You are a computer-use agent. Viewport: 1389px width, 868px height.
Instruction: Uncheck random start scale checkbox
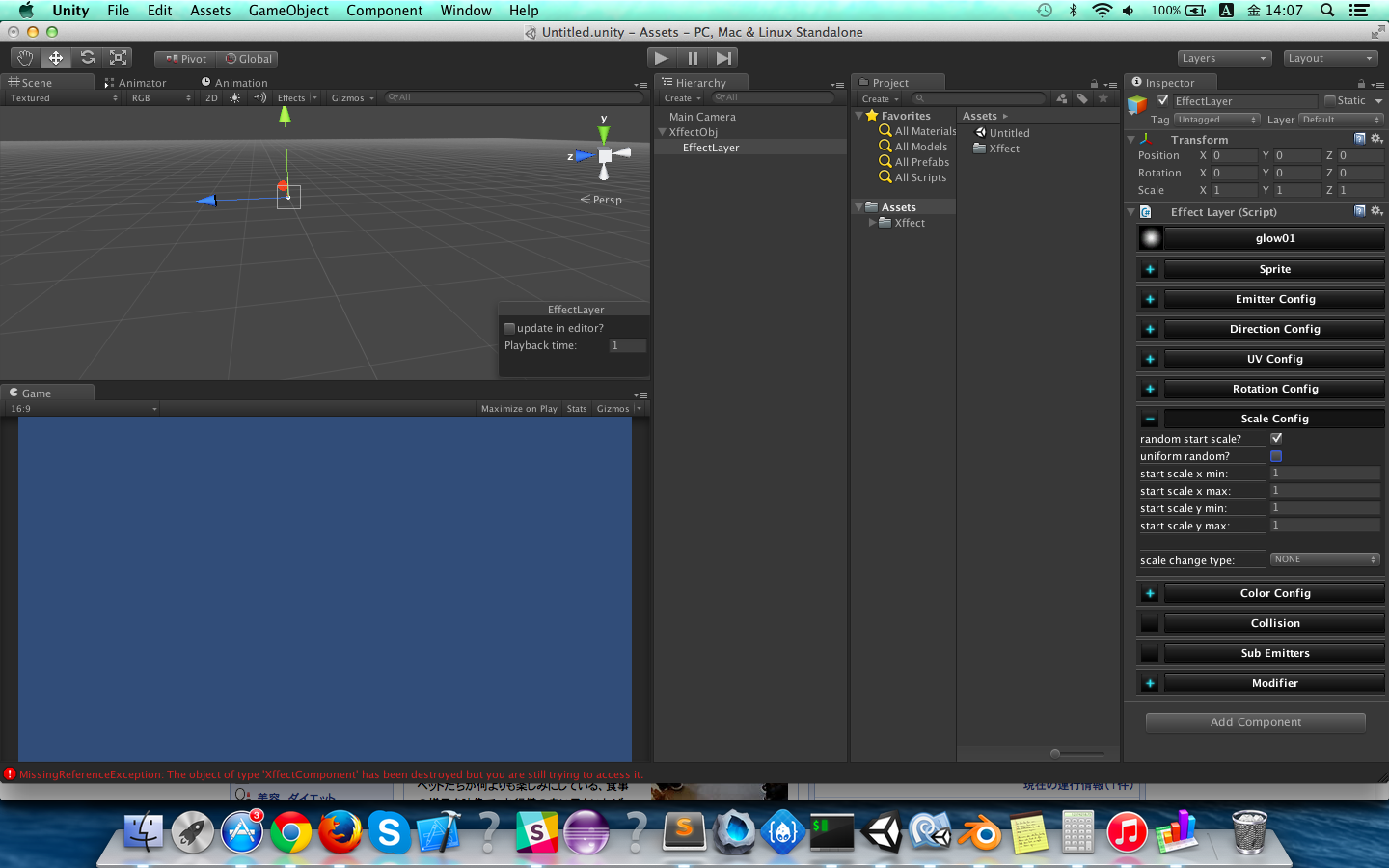[x=1276, y=438]
